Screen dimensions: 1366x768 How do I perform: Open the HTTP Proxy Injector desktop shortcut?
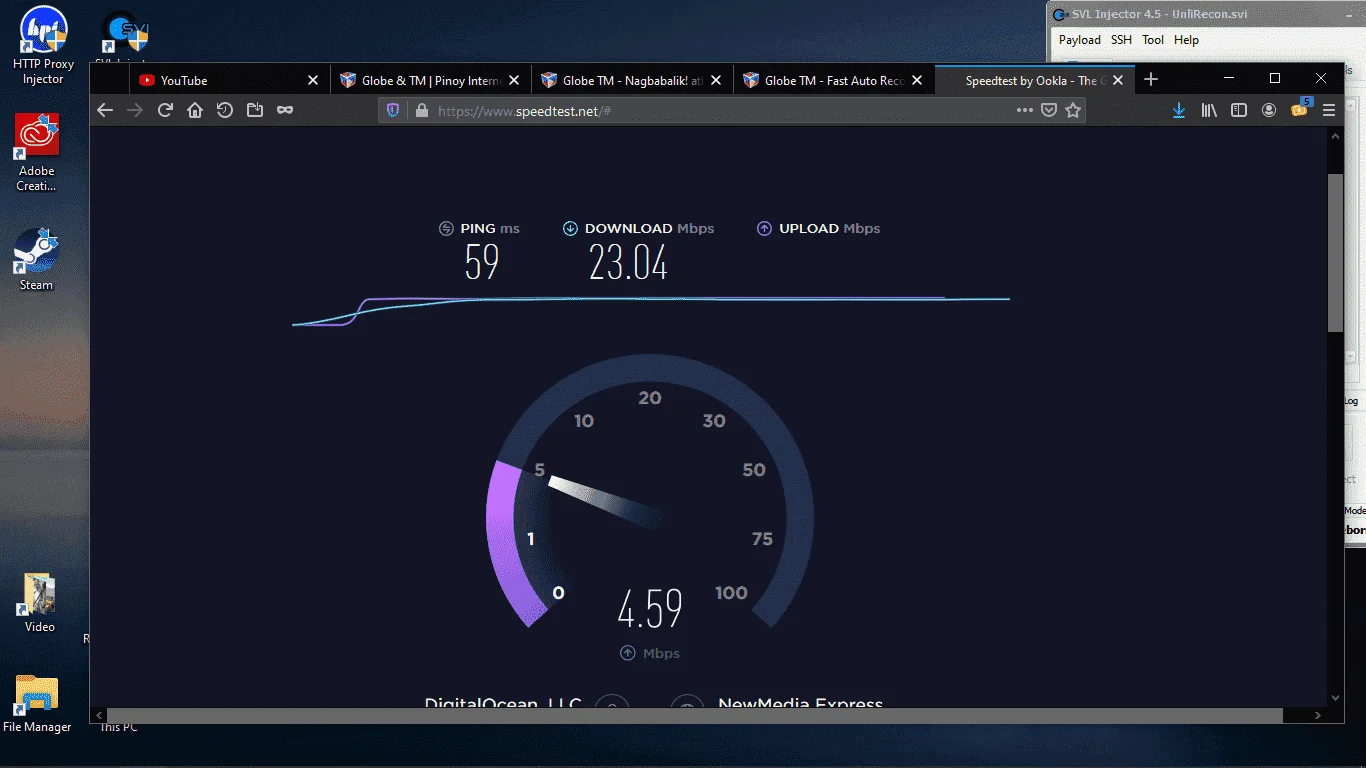[43, 45]
